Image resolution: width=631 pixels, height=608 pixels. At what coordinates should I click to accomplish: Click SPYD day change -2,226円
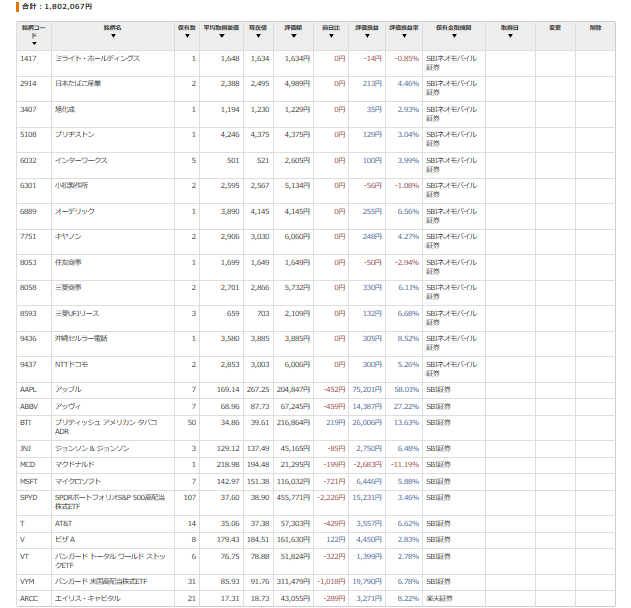tap(331, 498)
